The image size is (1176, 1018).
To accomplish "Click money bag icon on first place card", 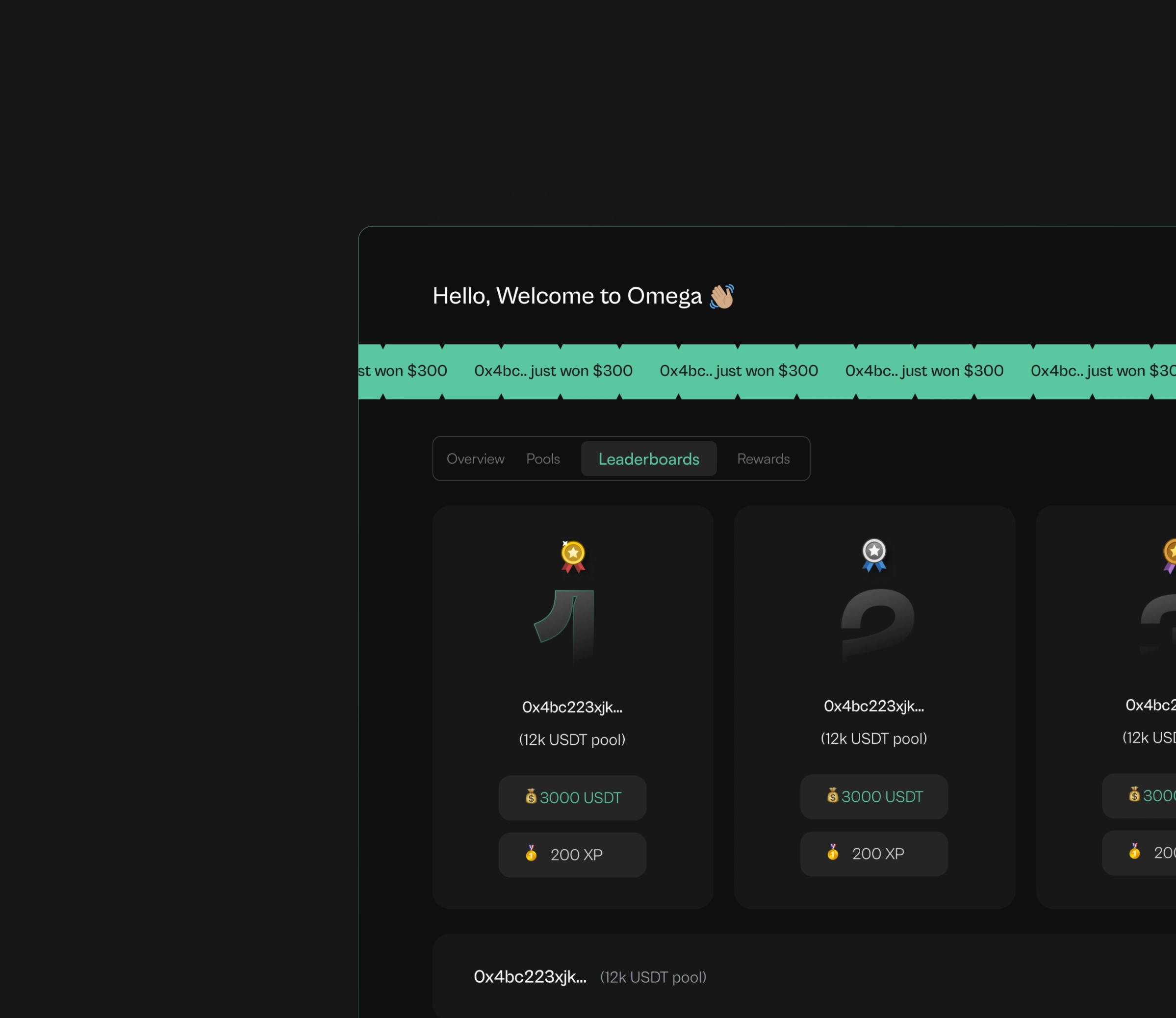I will point(531,796).
